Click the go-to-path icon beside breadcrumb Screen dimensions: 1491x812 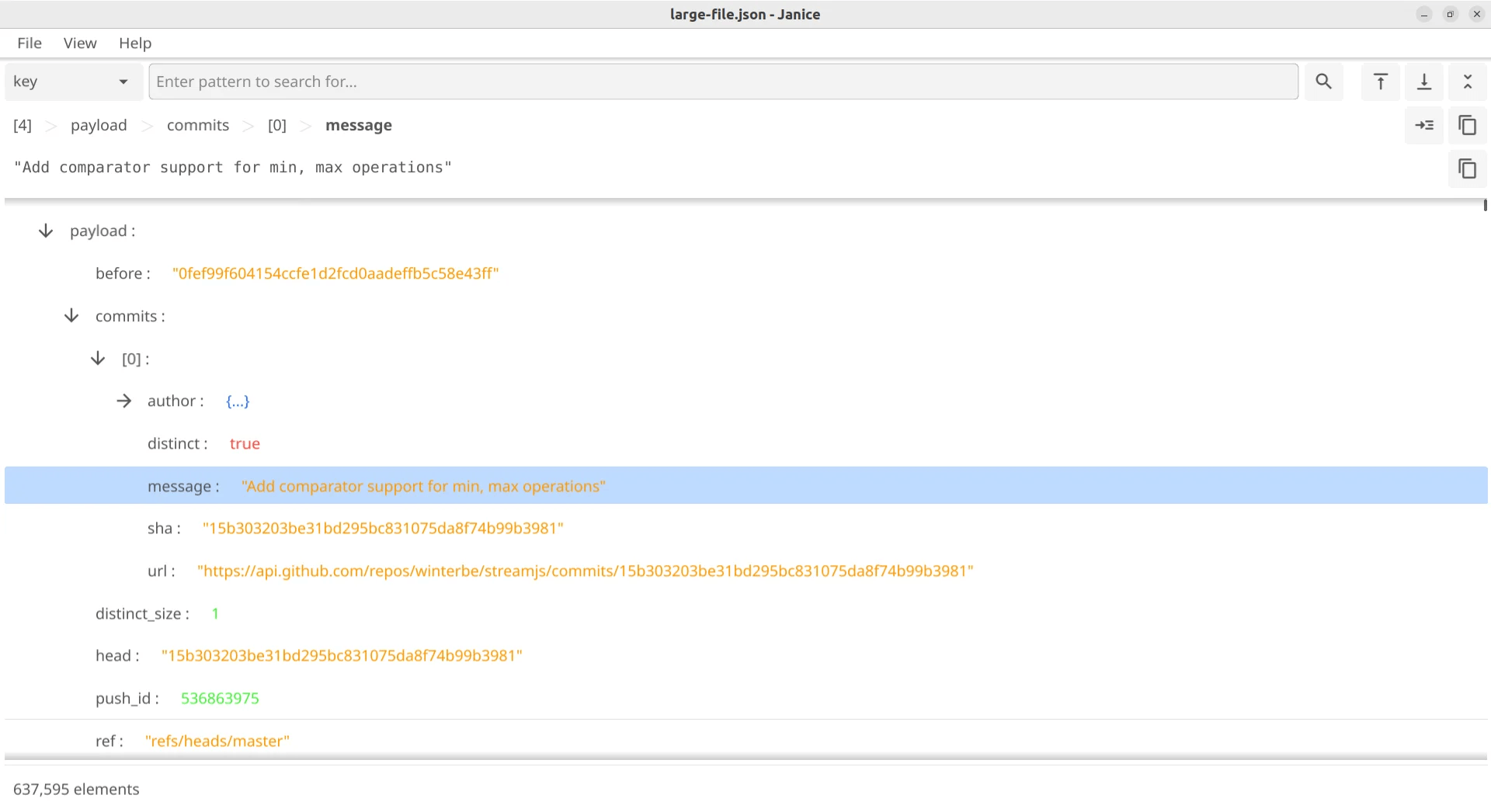click(1424, 125)
